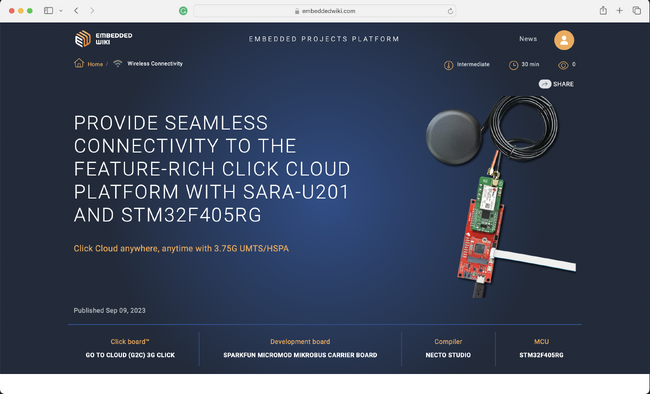Viewport: 650px width, 395px height.
Task: Open Wireless Connectivity breadcrumb link
Action: [155, 63]
